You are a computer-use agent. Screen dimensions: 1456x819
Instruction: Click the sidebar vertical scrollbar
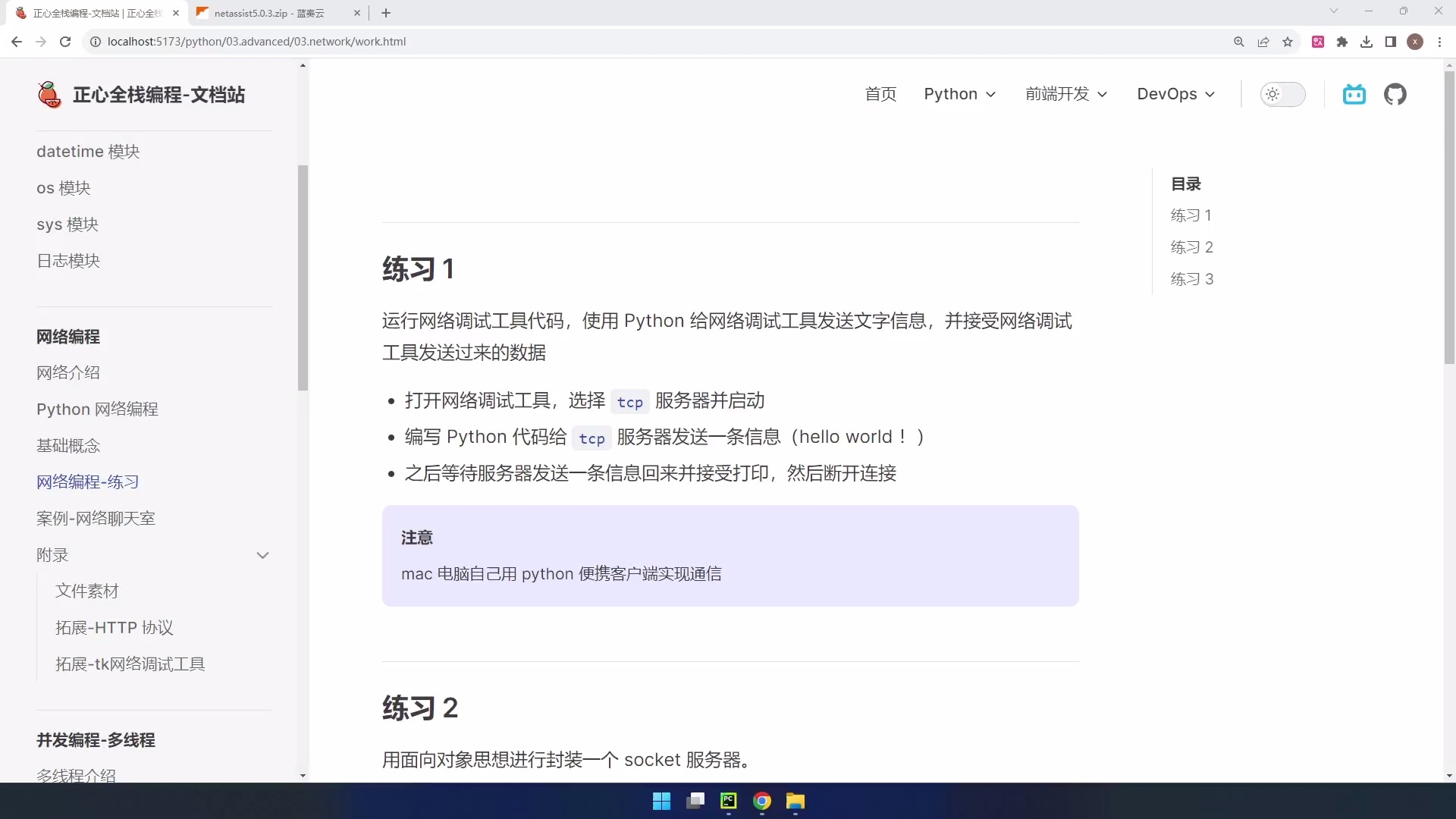pos(303,277)
